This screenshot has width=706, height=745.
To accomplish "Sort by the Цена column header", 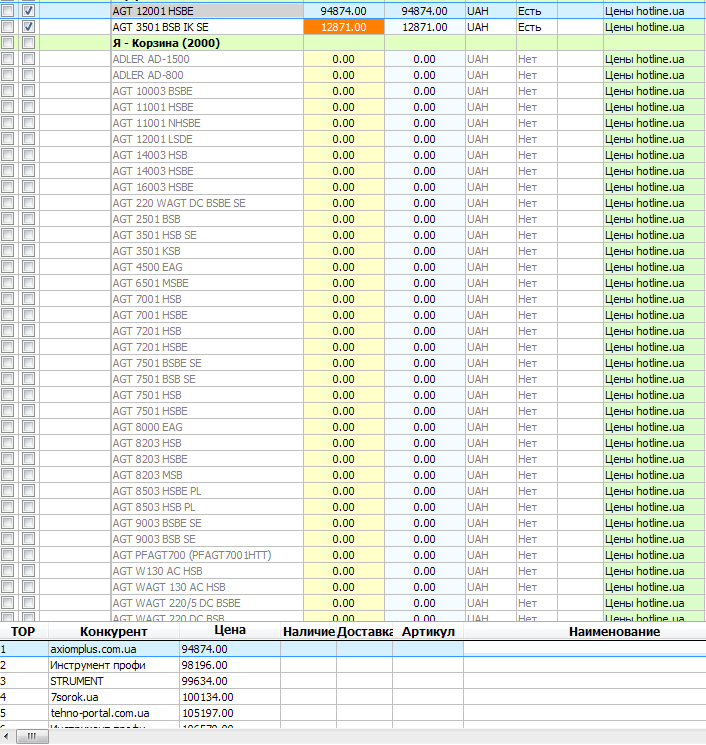I will (x=230, y=630).
